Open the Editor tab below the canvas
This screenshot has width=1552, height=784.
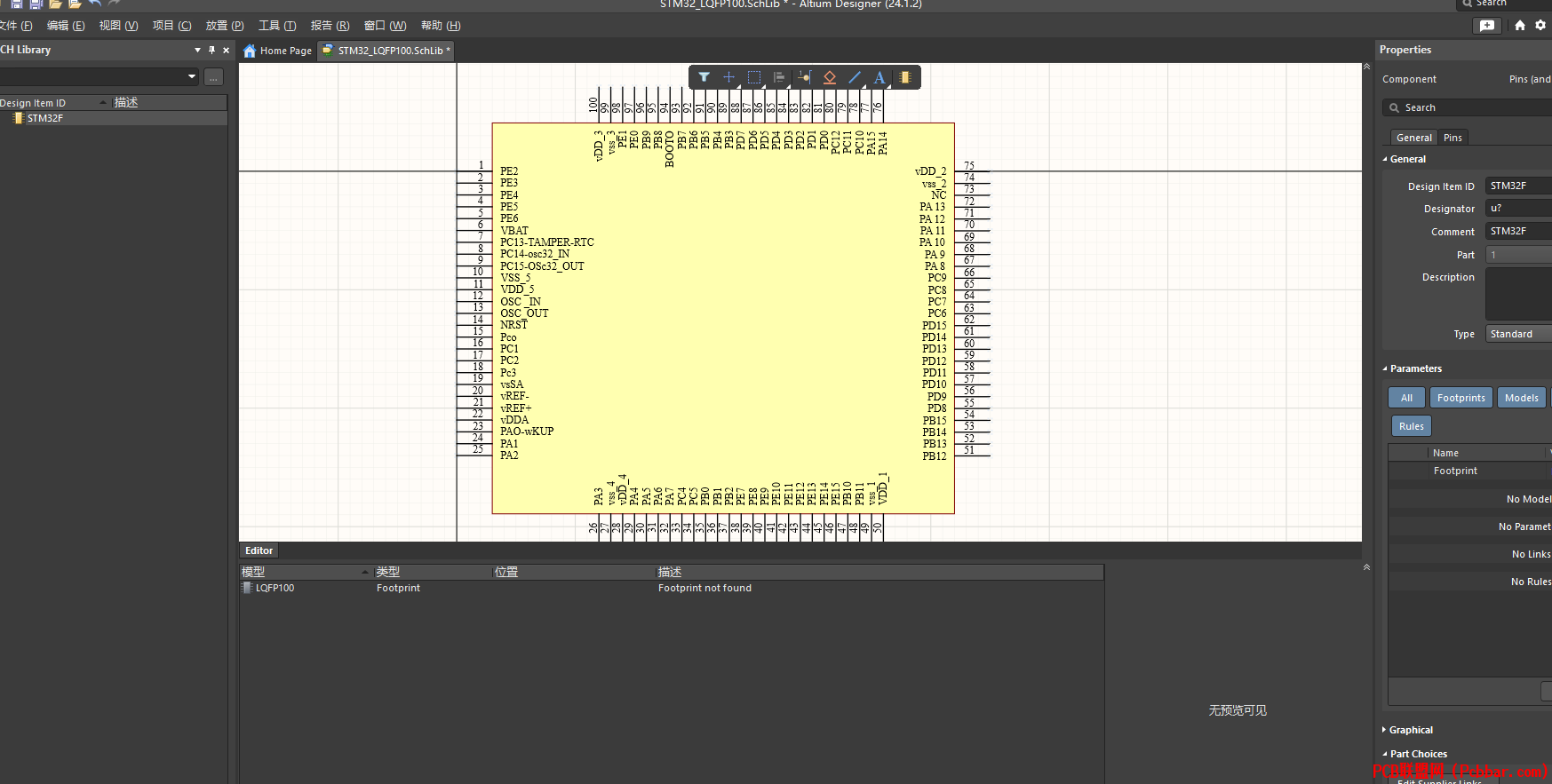[x=259, y=550]
